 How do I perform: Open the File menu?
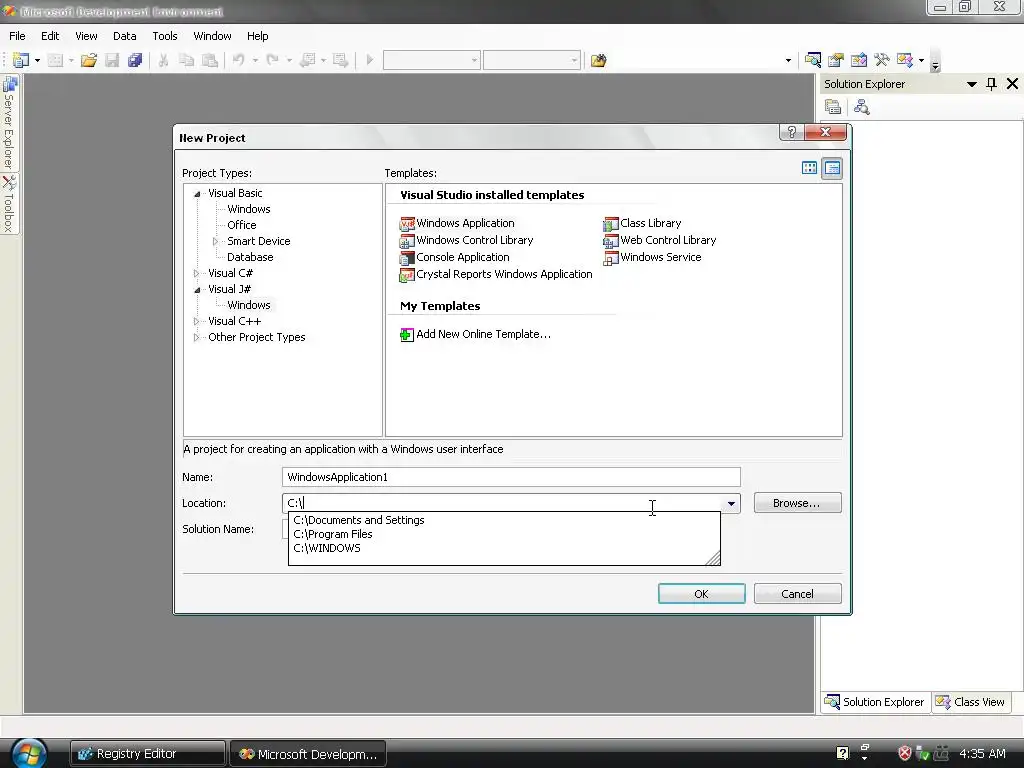17,36
